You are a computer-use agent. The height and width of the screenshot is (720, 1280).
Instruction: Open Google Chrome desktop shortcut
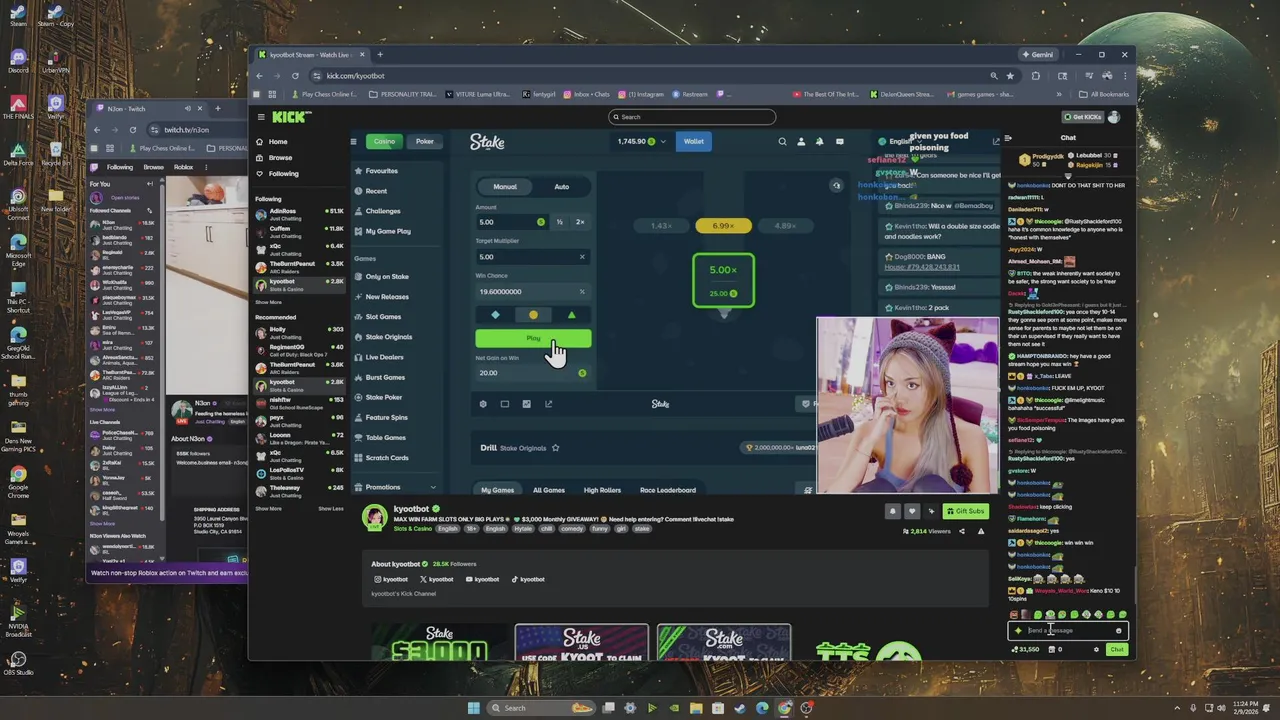point(18,480)
